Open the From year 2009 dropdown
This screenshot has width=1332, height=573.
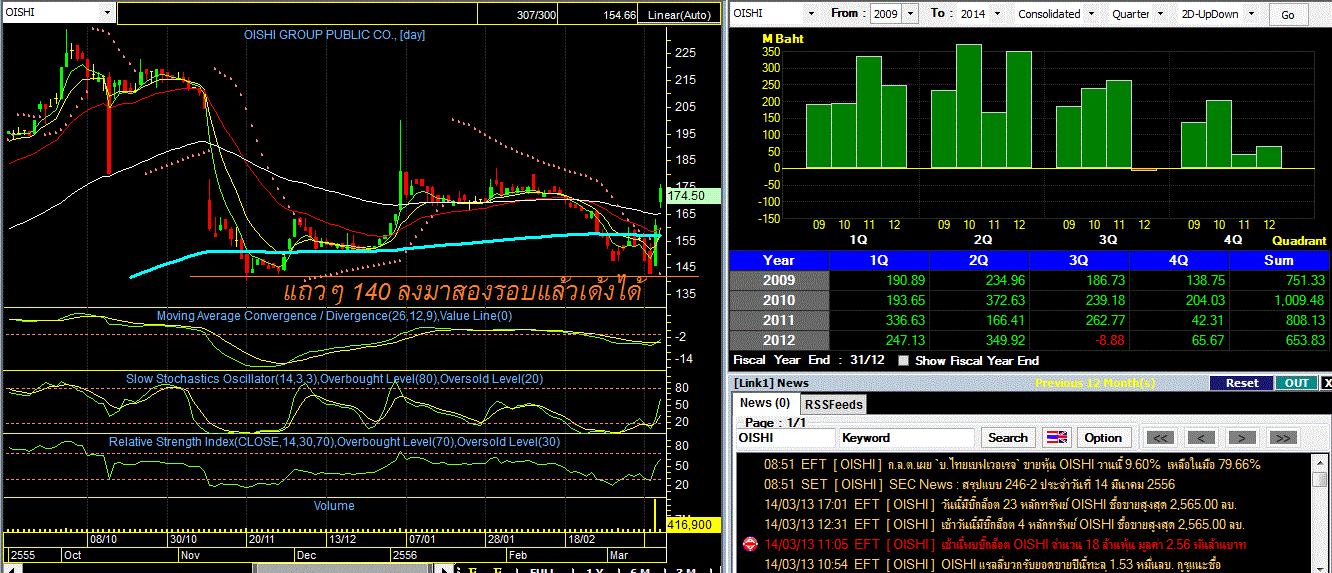click(908, 14)
